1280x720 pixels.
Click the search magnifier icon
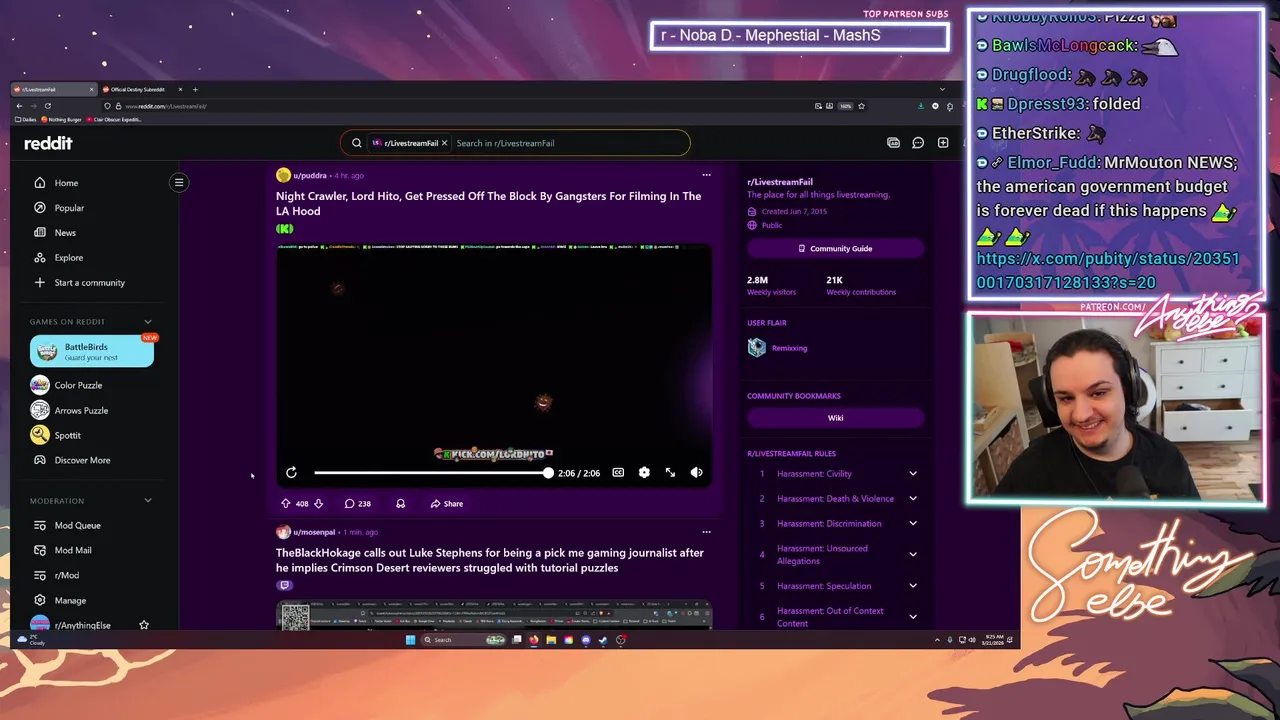357,143
